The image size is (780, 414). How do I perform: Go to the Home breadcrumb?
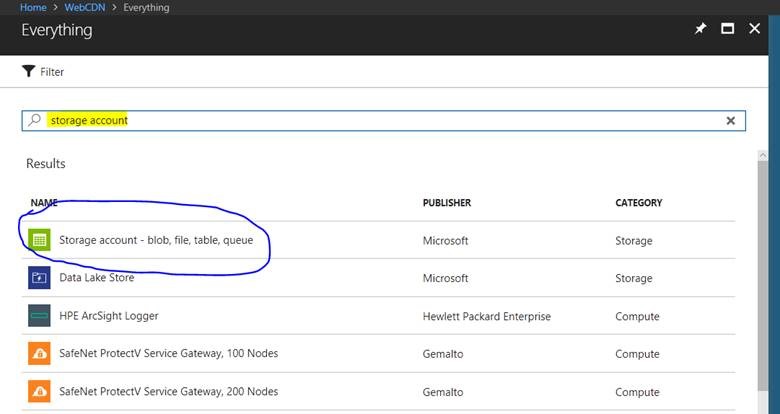pyautogui.click(x=33, y=7)
